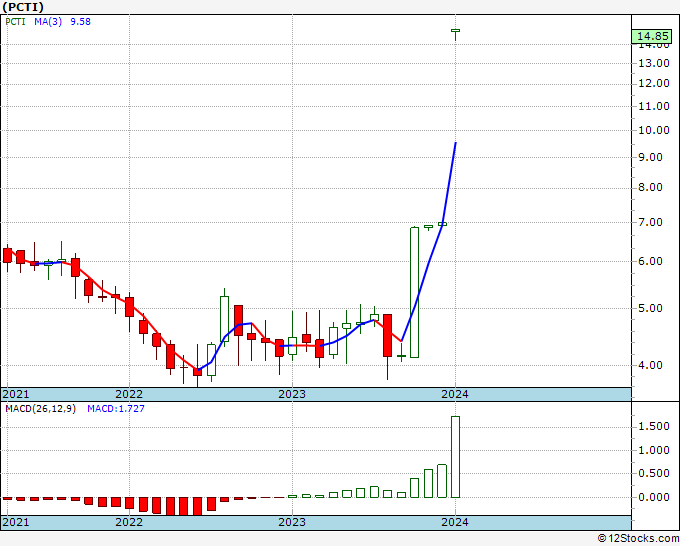The width and height of the screenshot is (680, 546).
Task: Click the PCTI legend label
Action: pos(15,22)
